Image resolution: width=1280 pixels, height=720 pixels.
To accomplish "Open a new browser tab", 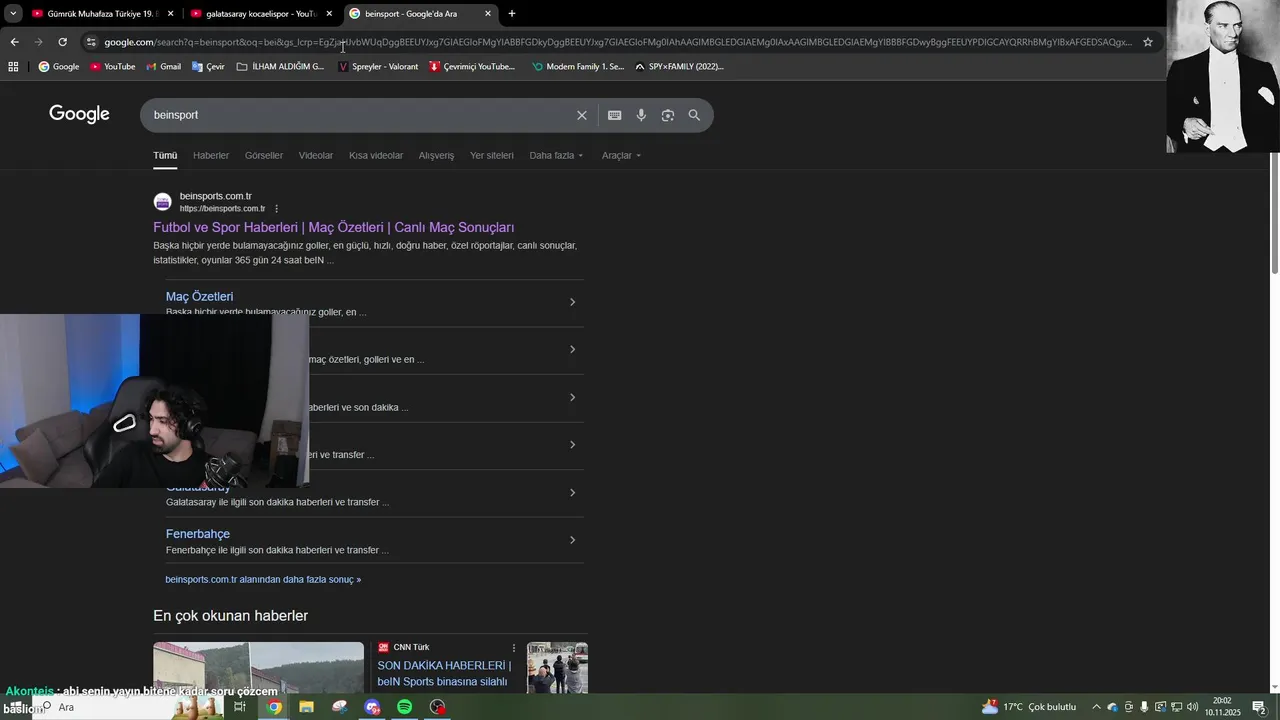I will (512, 14).
